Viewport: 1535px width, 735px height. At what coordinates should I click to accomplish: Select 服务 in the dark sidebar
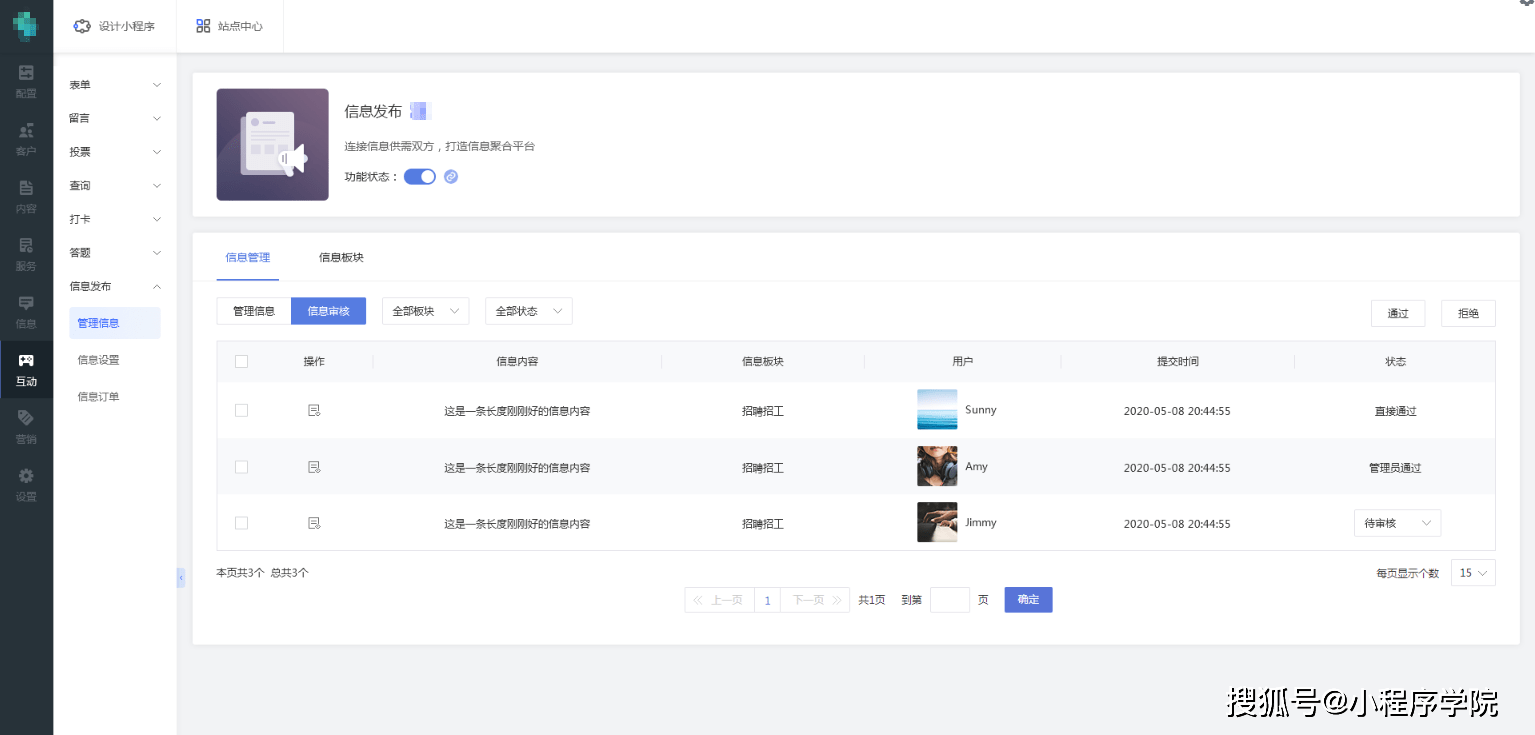[26, 254]
